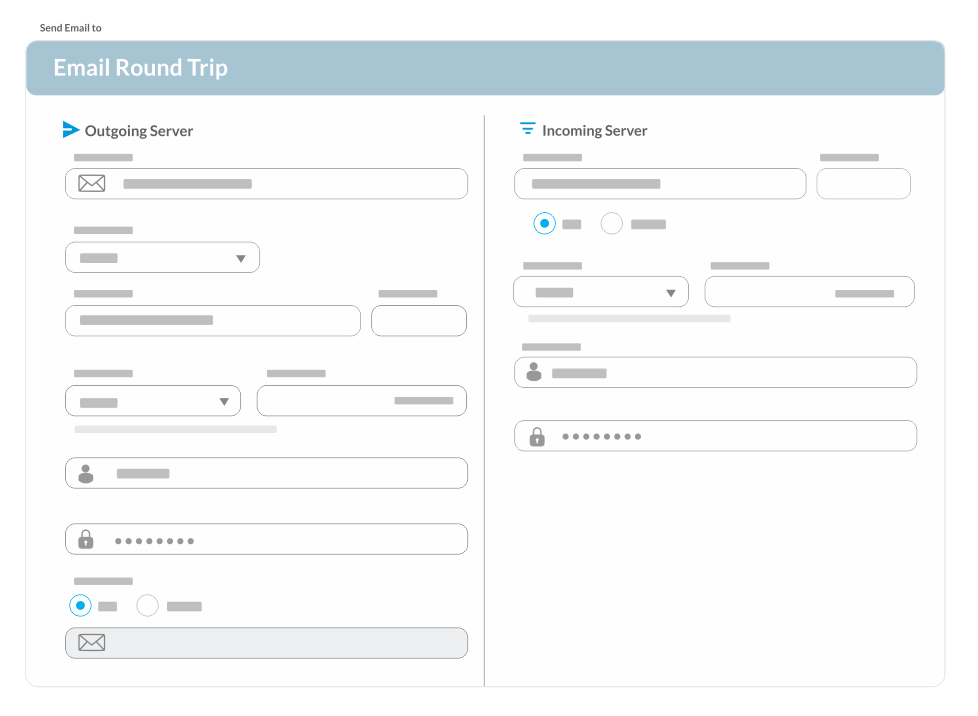This screenshot has height=716, width=978.
Task: Open the first dropdown in the Outgoing Server section
Action: [x=162, y=257]
